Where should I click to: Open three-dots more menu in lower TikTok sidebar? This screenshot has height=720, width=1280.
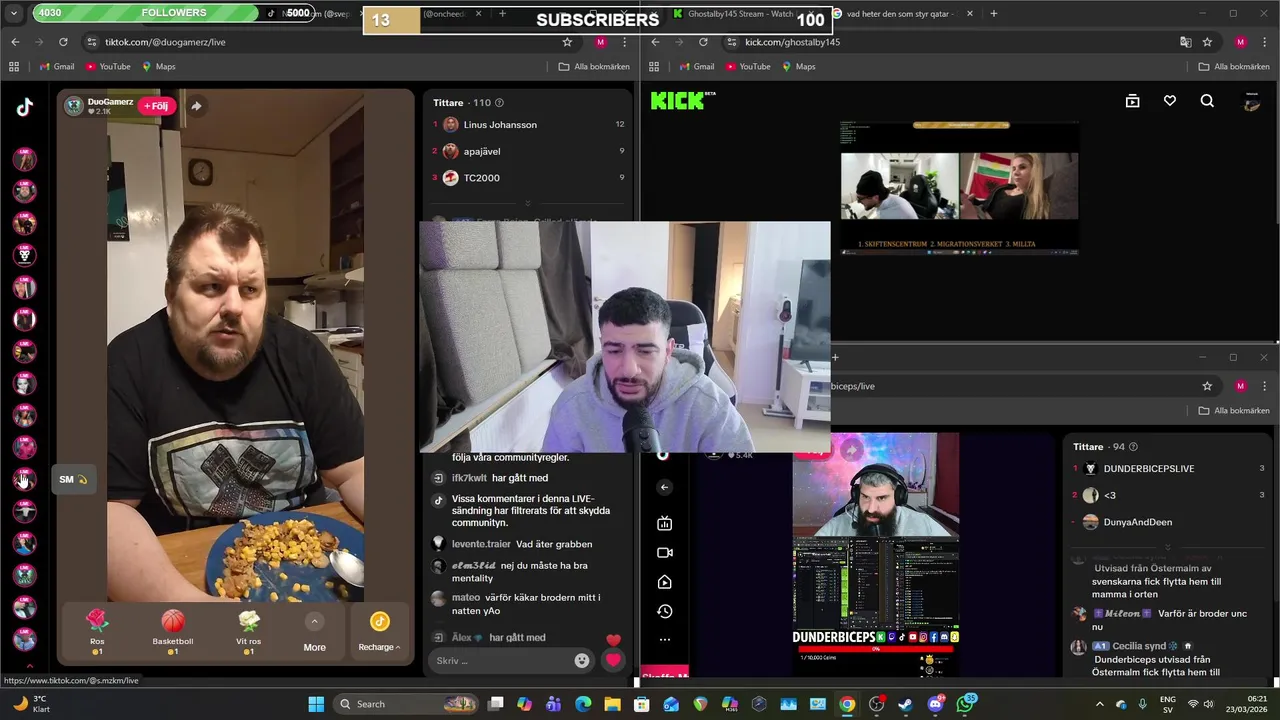(664, 640)
